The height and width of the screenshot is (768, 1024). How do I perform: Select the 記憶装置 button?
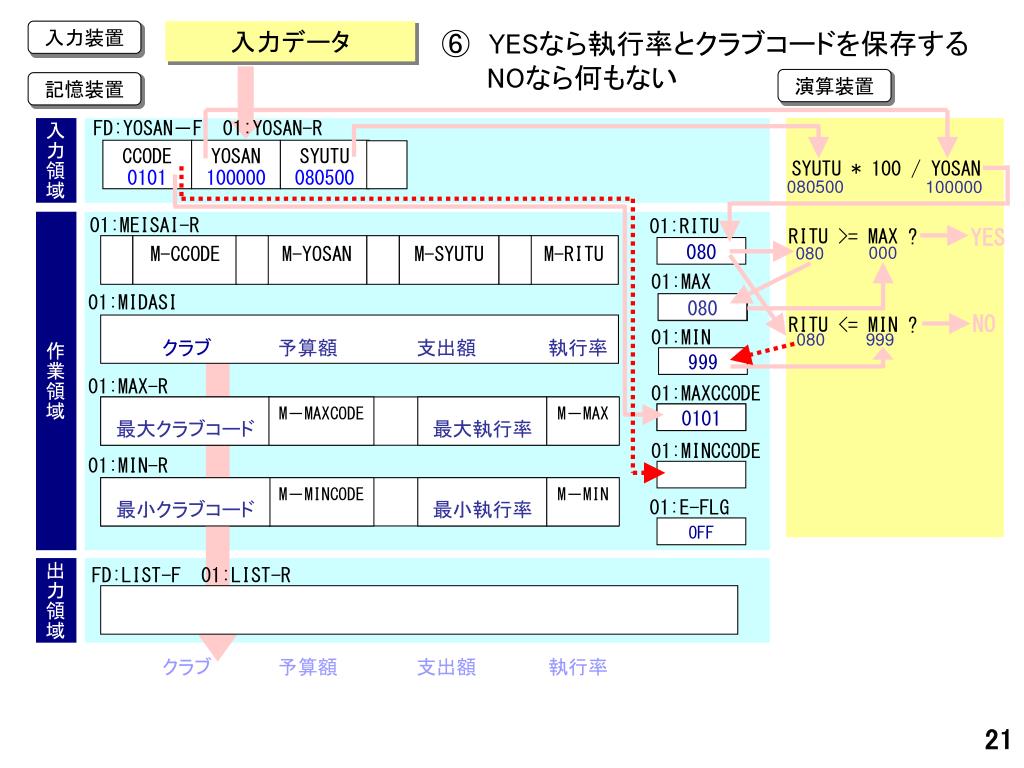(85, 89)
